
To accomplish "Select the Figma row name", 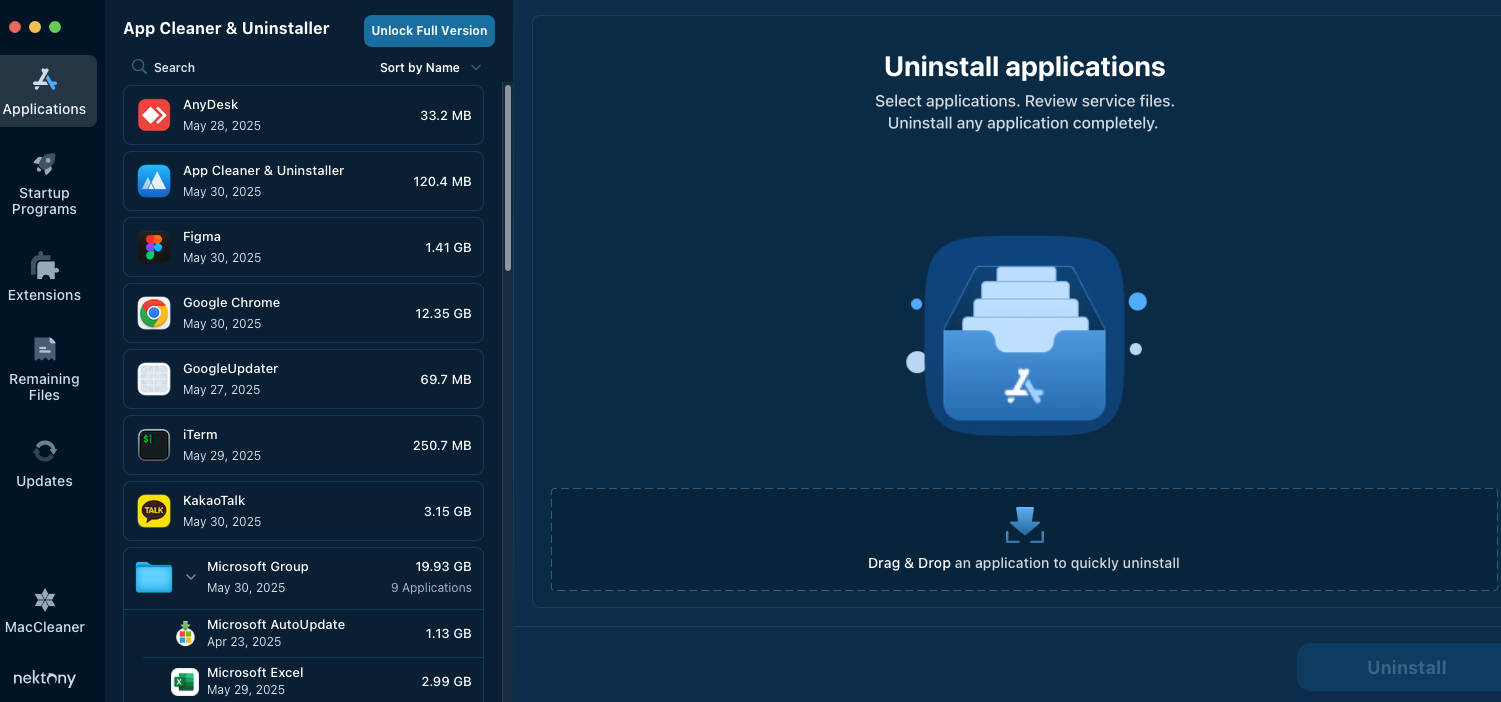I will (202, 237).
